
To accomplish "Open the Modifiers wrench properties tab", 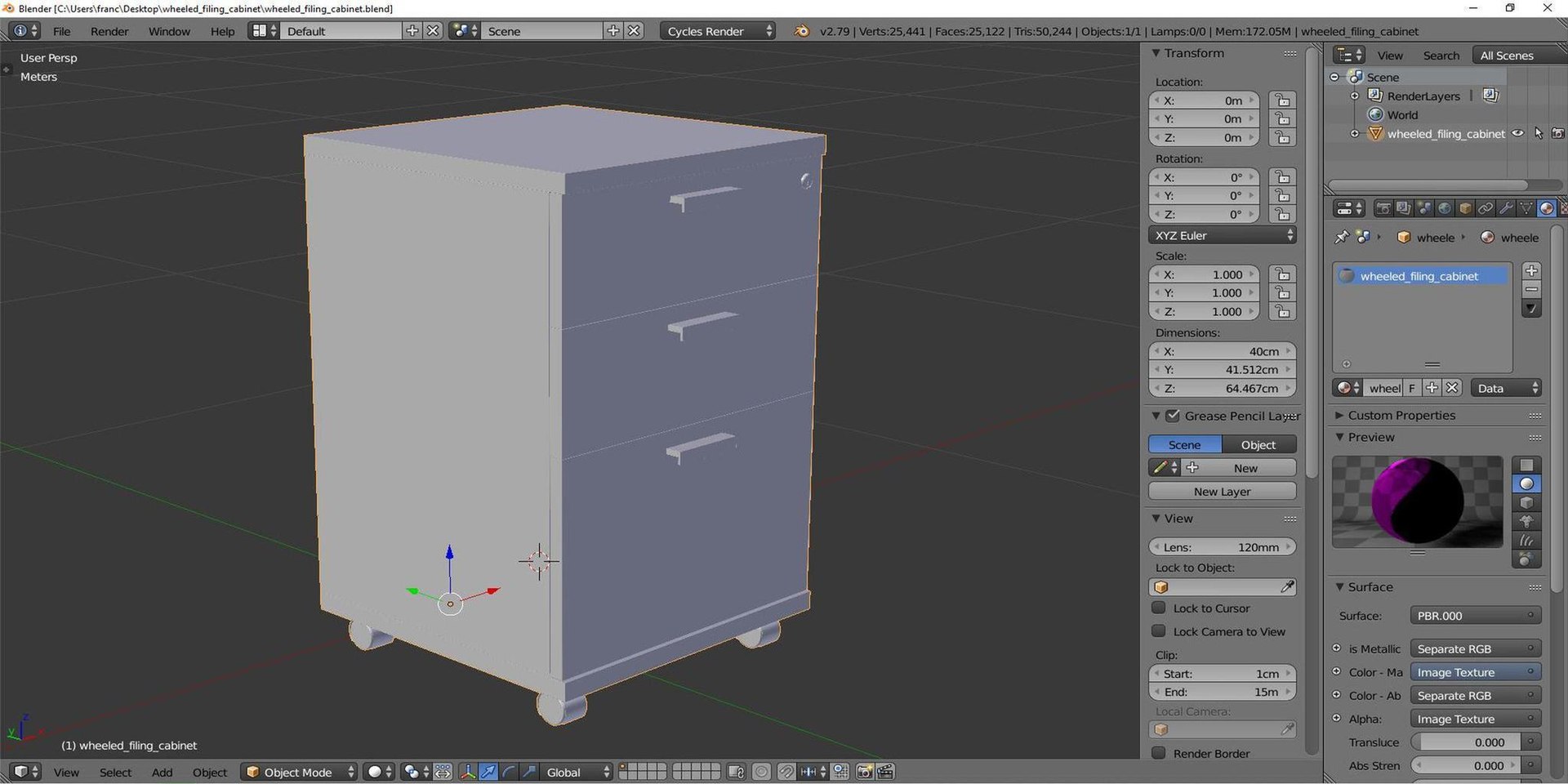I will (1505, 208).
